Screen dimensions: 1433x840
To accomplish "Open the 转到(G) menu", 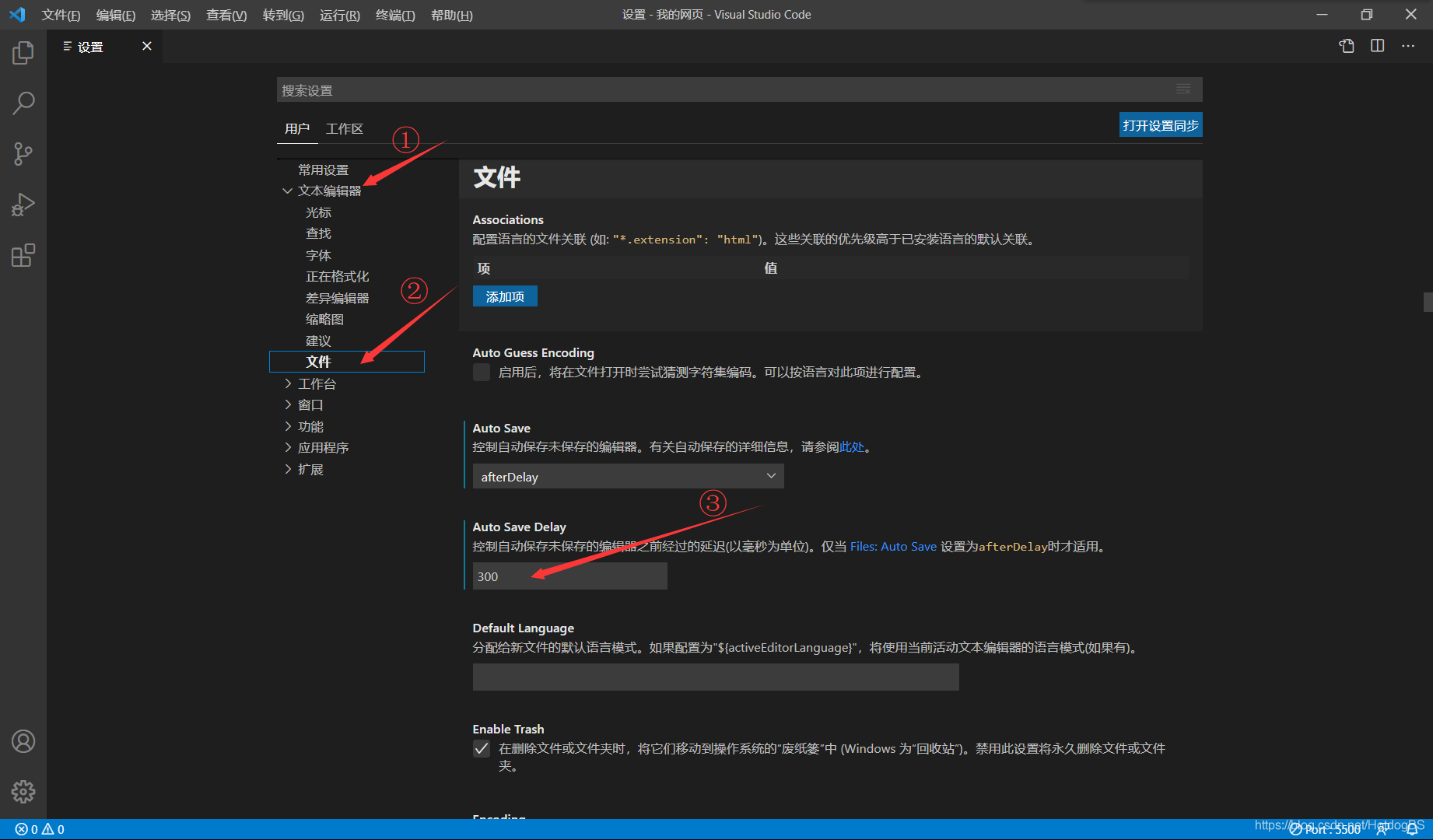I will tap(283, 15).
